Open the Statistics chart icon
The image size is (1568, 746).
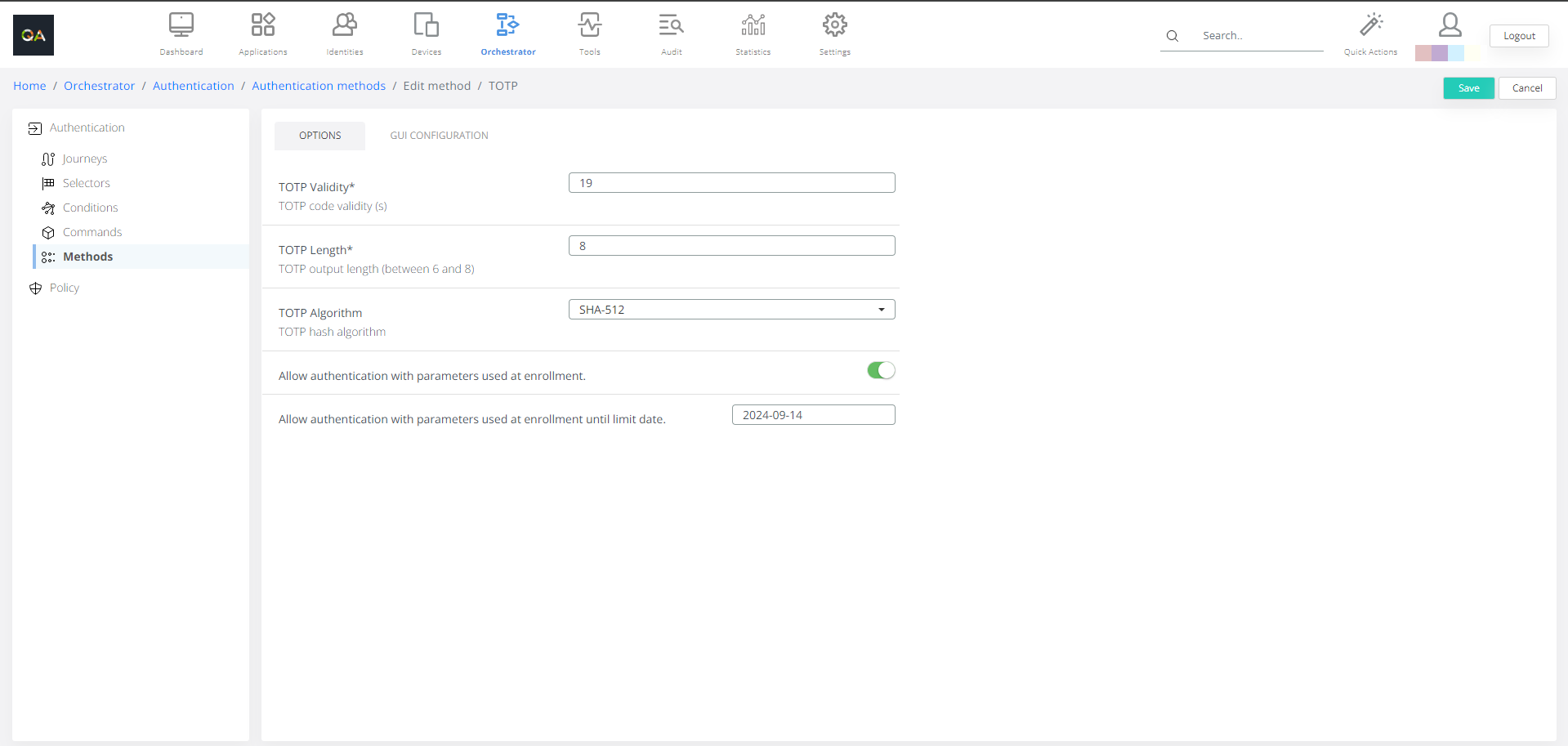point(753,26)
